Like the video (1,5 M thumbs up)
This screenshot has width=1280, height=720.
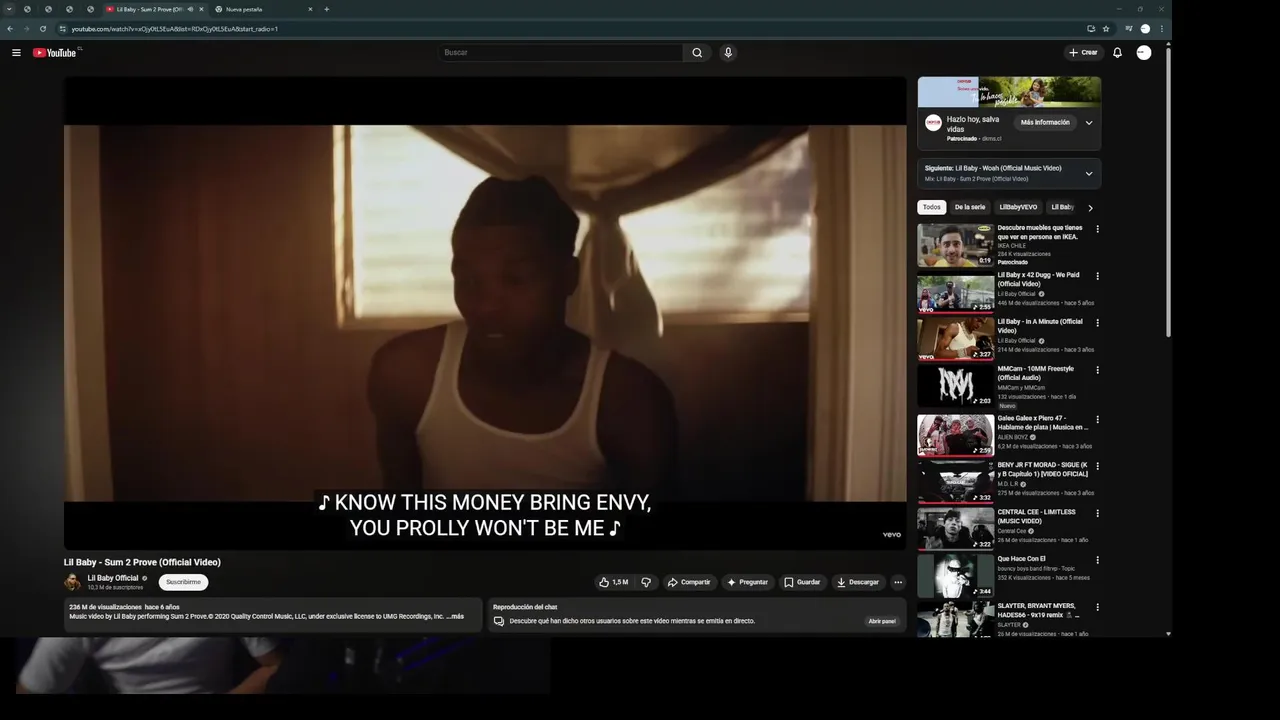(x=613, y=582)
